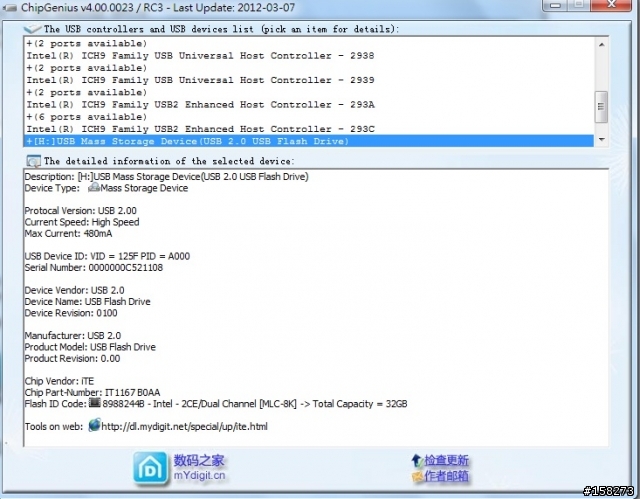Click the globe icon beside Tools on web
The image size is (640, 499).
coord(94,426)
